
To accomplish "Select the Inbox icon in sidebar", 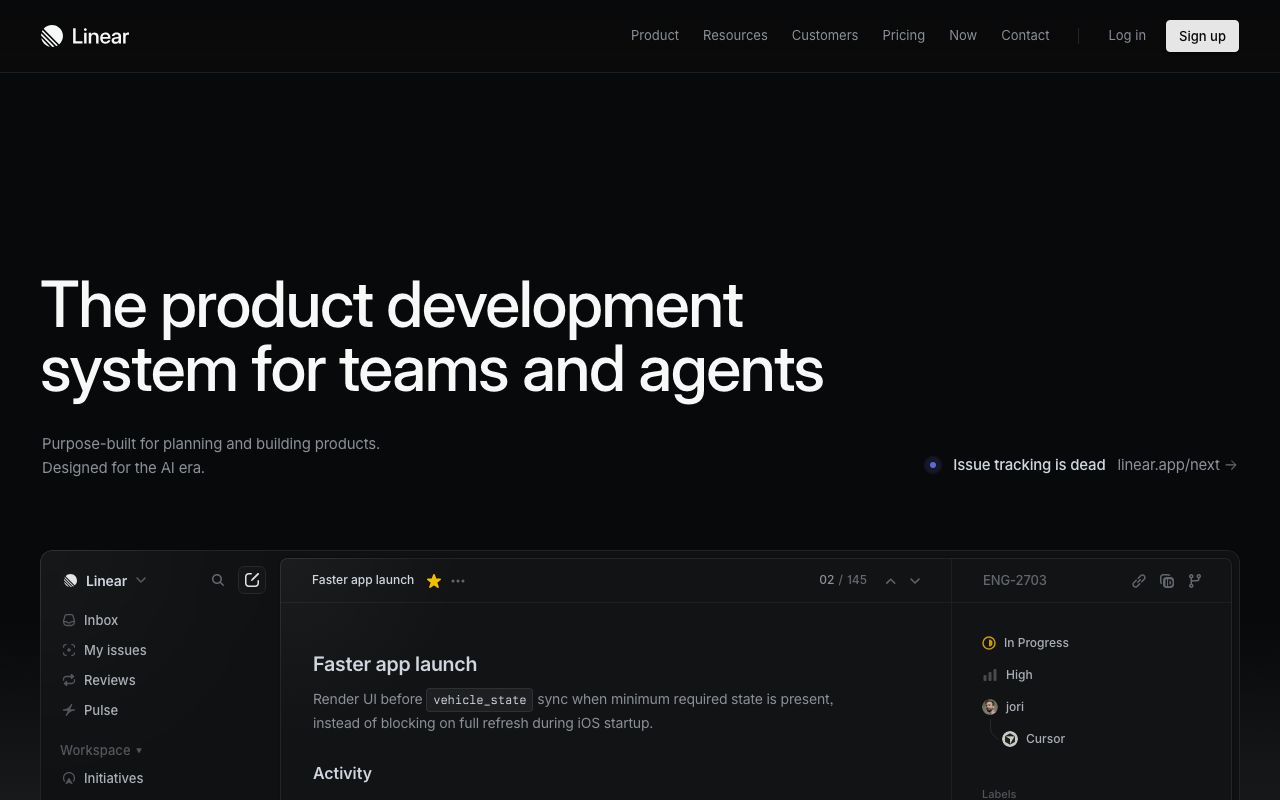I will pos(69,620).
